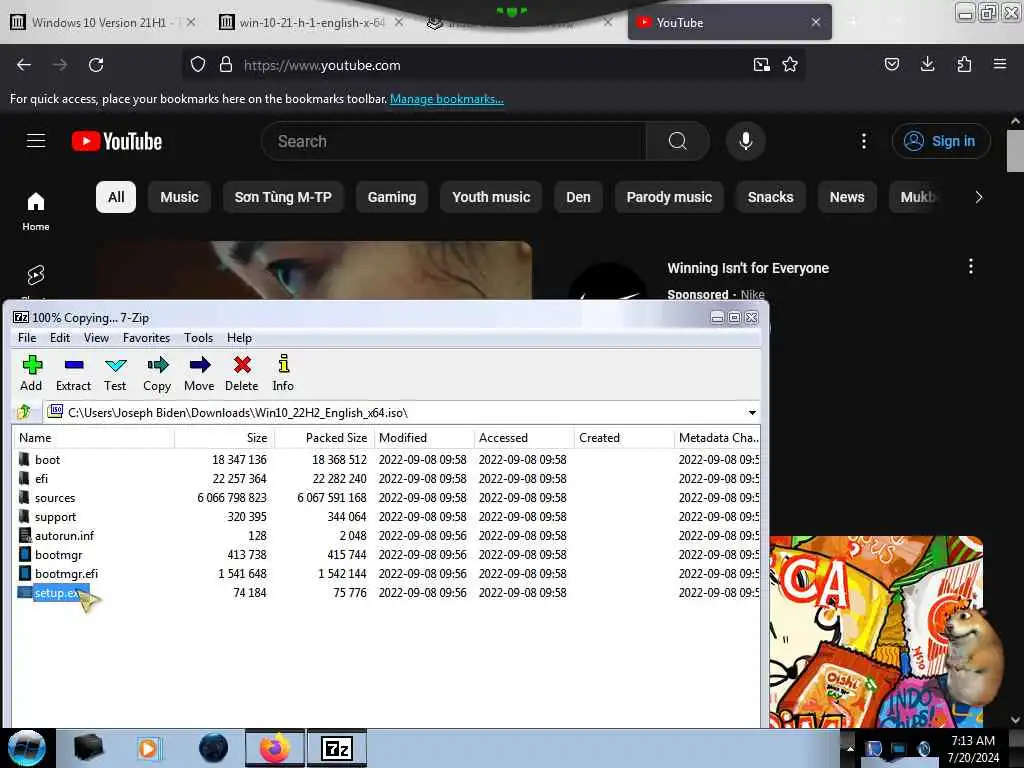Select the Parody music filter chip
The image size is (1024, 768).
coord(669,197)
